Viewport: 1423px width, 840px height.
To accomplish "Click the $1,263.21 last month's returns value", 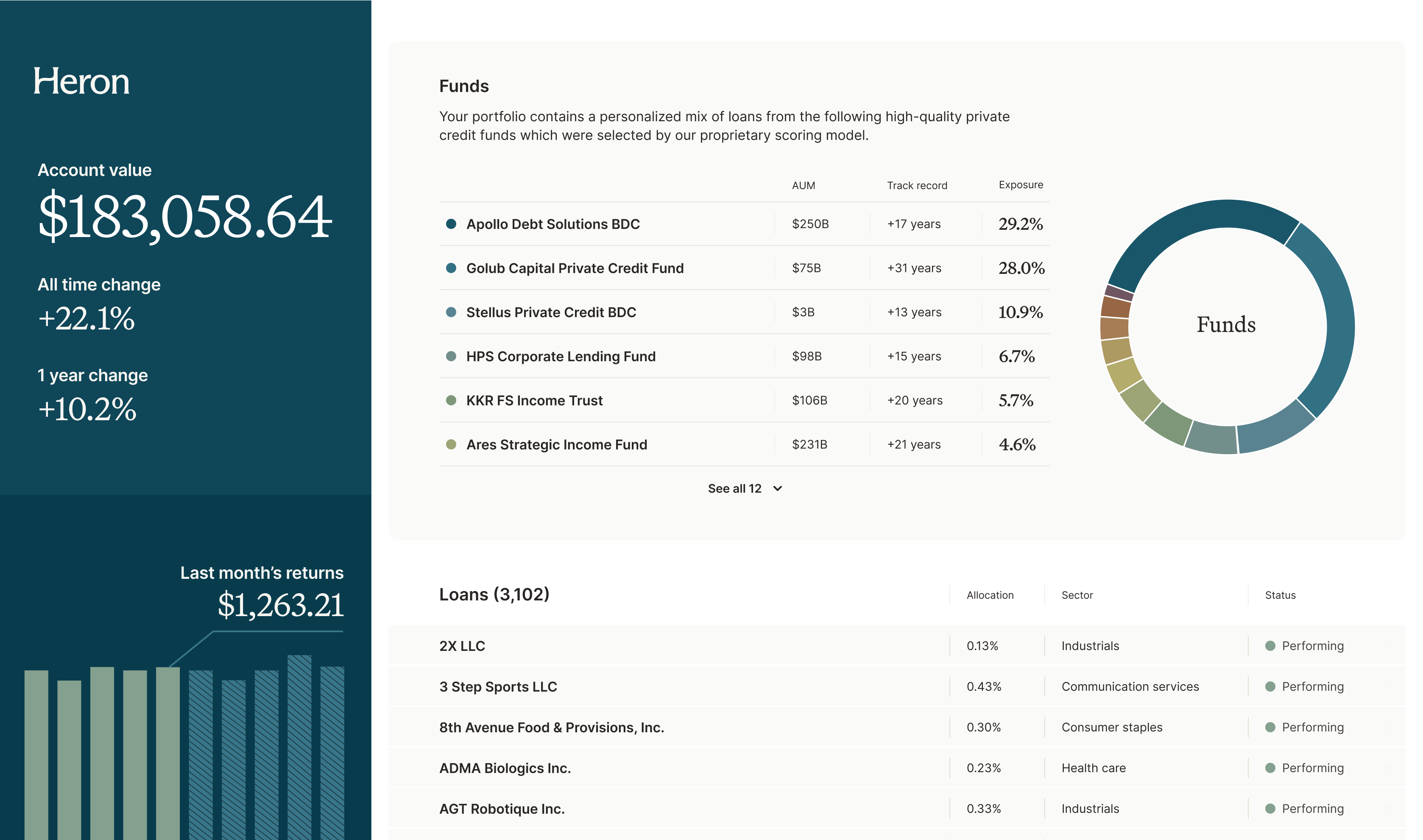I will (x=281, y=606).
